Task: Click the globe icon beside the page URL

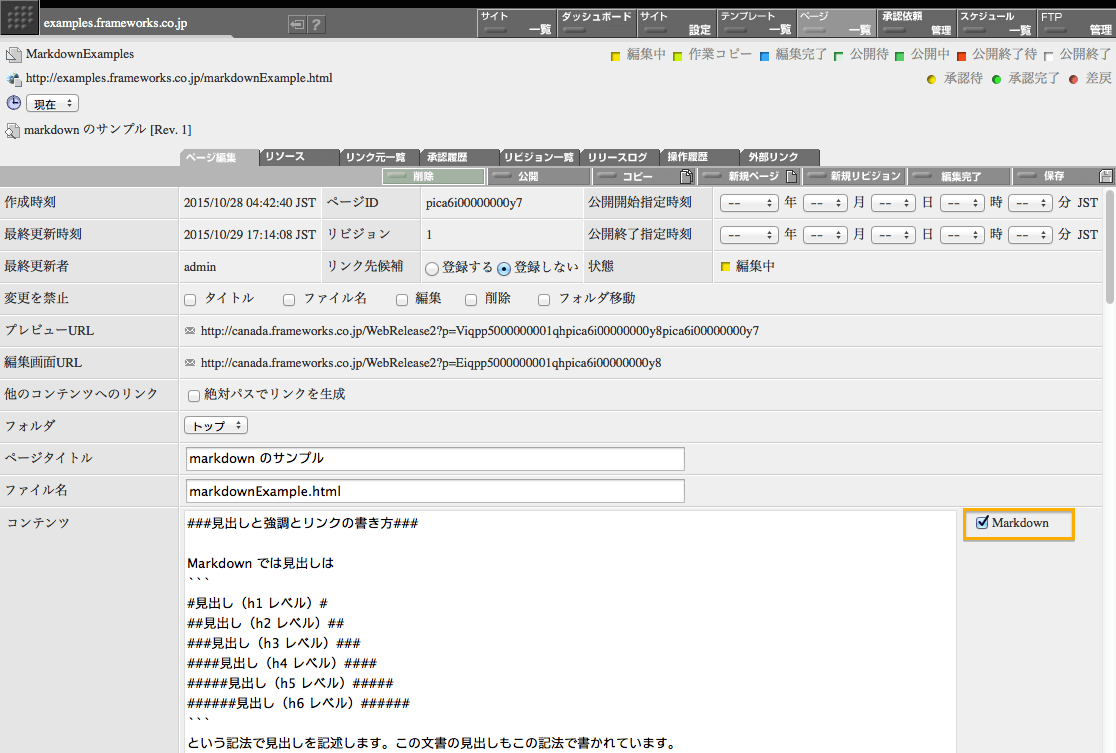Action: tap(14, 79)
